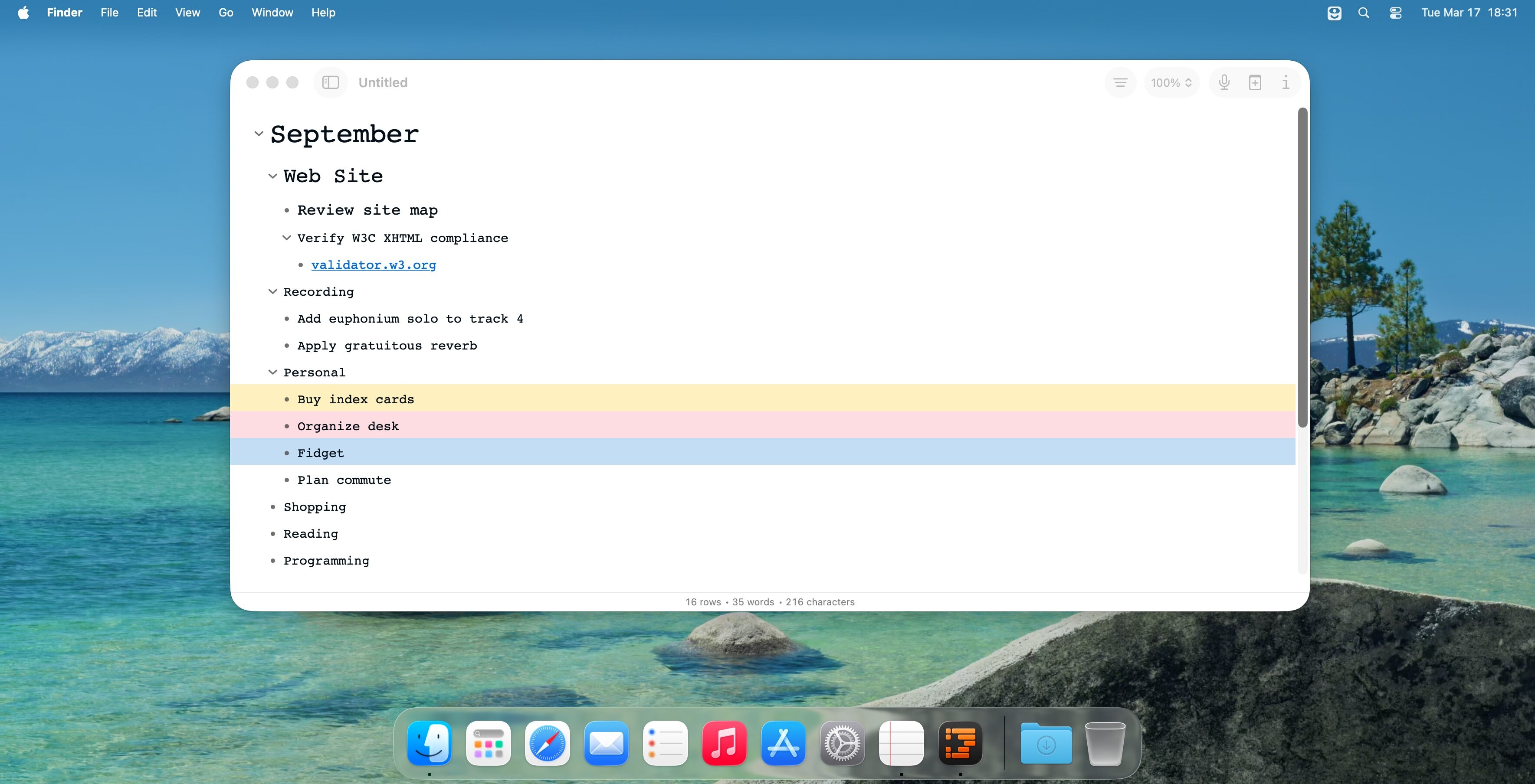Collapse Verify W3C XHTML compliance row
The height and width of the screenshot is (784, 1535).
(x=287, y=238)
